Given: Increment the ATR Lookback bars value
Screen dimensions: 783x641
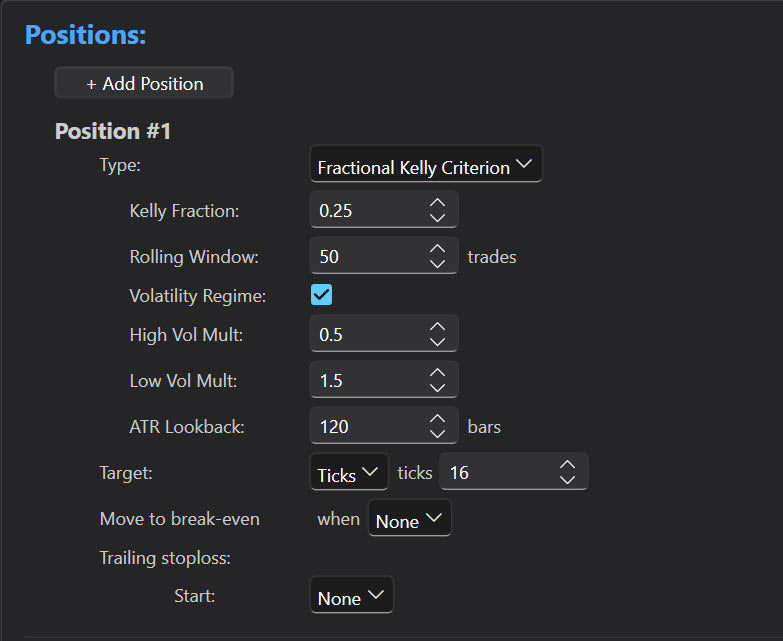Looking at the screenshot, I should [x=437, y=419].
